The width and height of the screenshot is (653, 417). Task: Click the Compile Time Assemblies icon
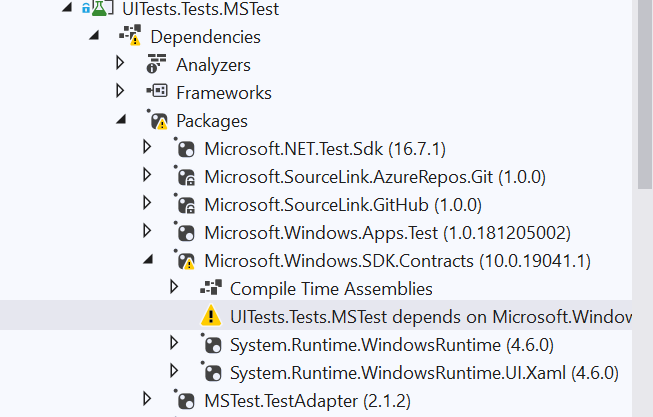point(210,288)
